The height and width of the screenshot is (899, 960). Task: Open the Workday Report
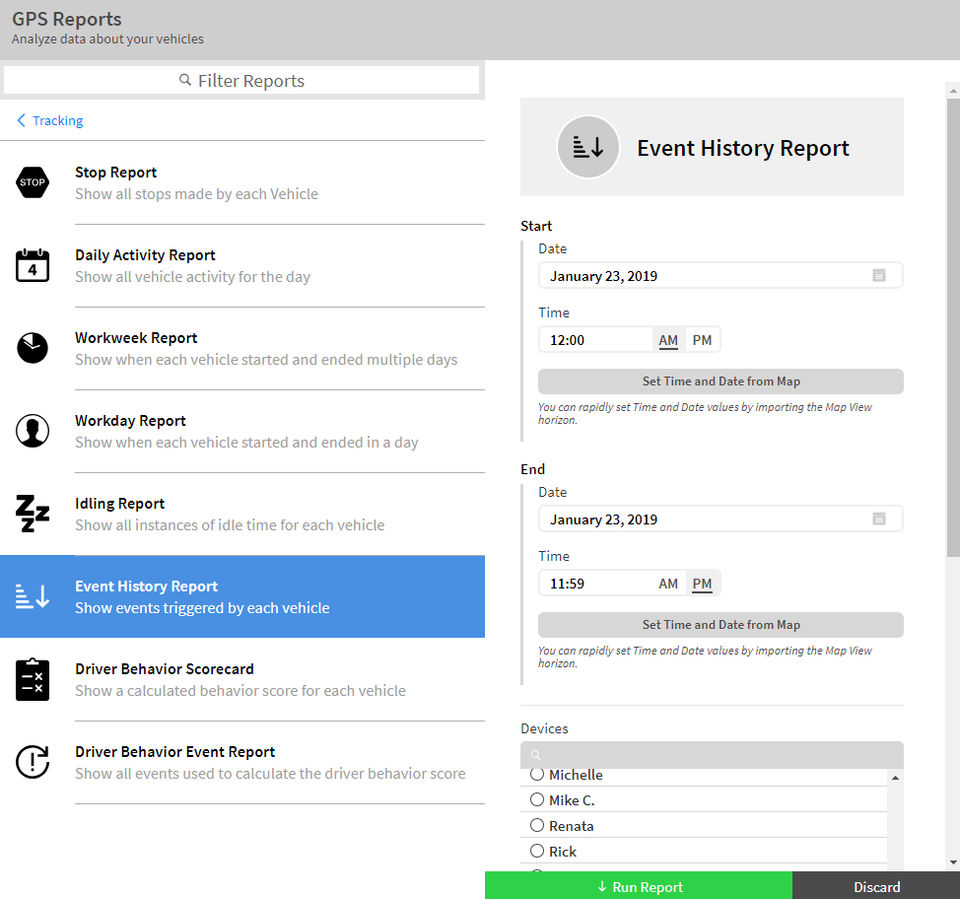click(x=242, y=431)
